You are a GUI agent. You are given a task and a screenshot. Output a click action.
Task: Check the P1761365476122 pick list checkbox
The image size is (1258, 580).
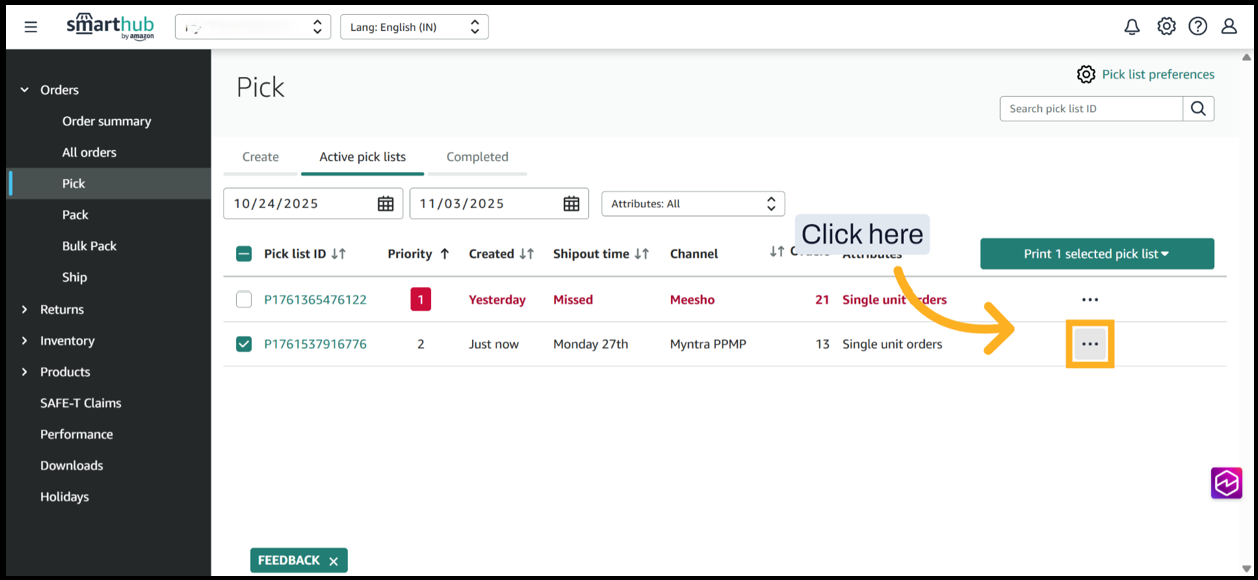244,300
